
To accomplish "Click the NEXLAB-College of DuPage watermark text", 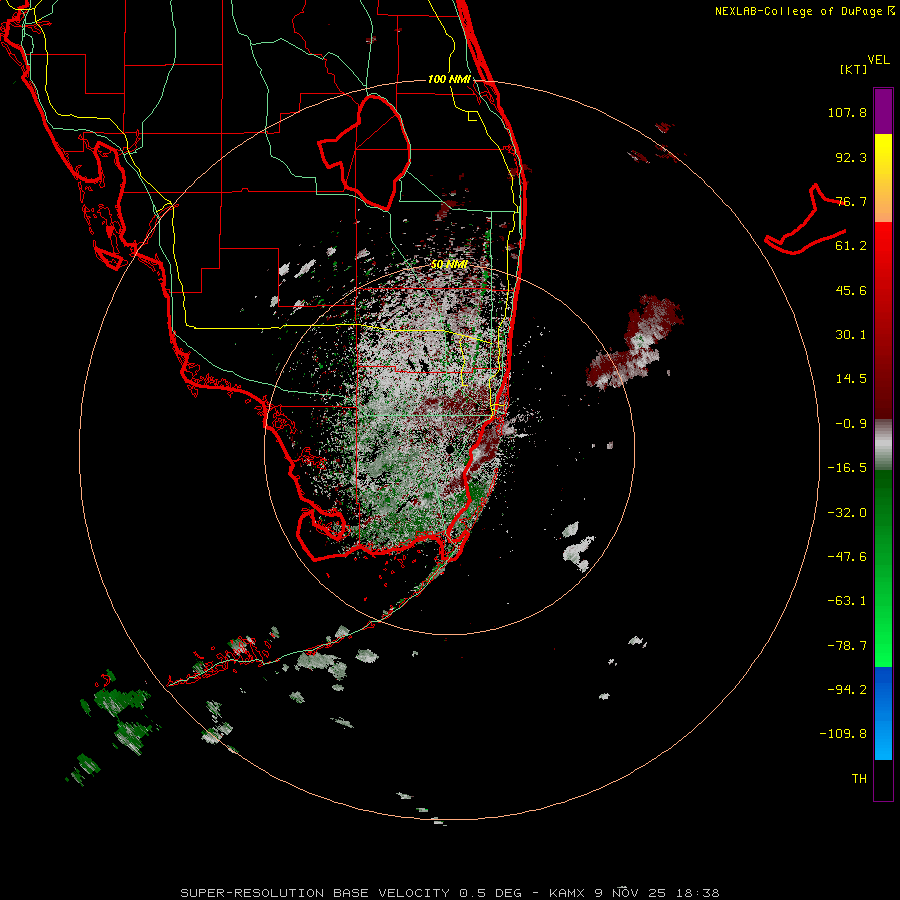I will coord(805,11).
